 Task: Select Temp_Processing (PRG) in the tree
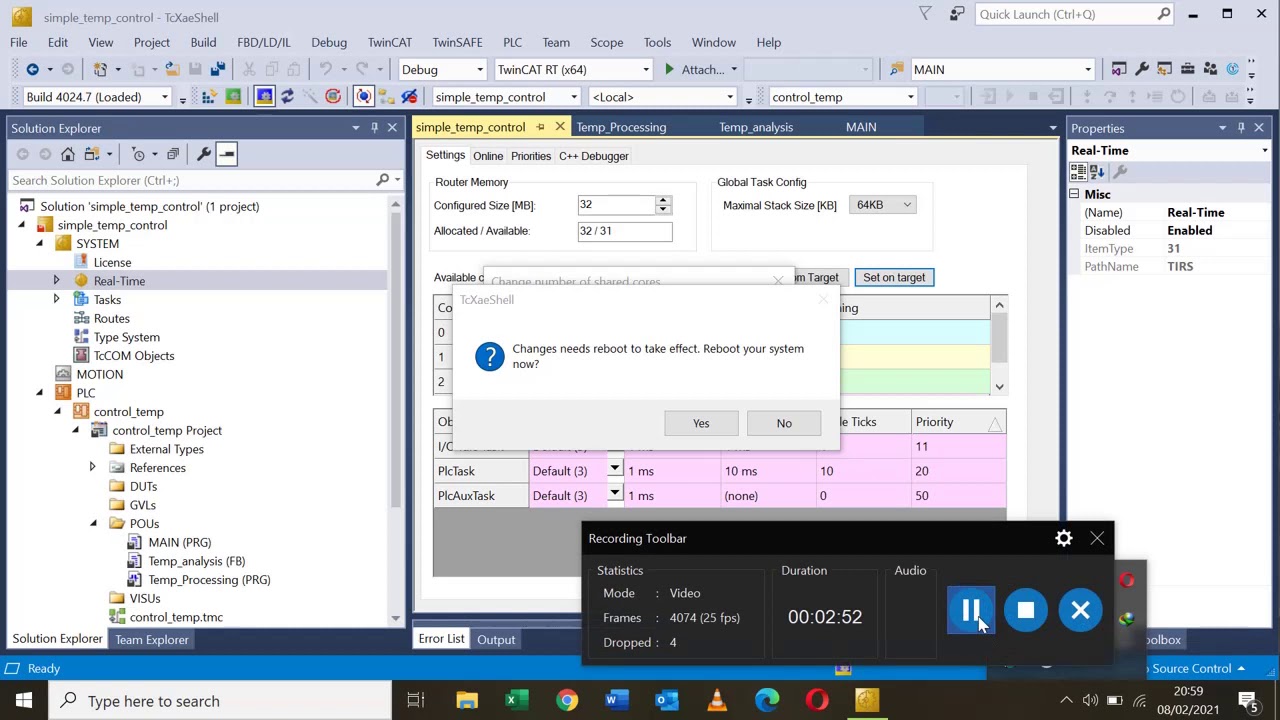click(x=209, y=580)
